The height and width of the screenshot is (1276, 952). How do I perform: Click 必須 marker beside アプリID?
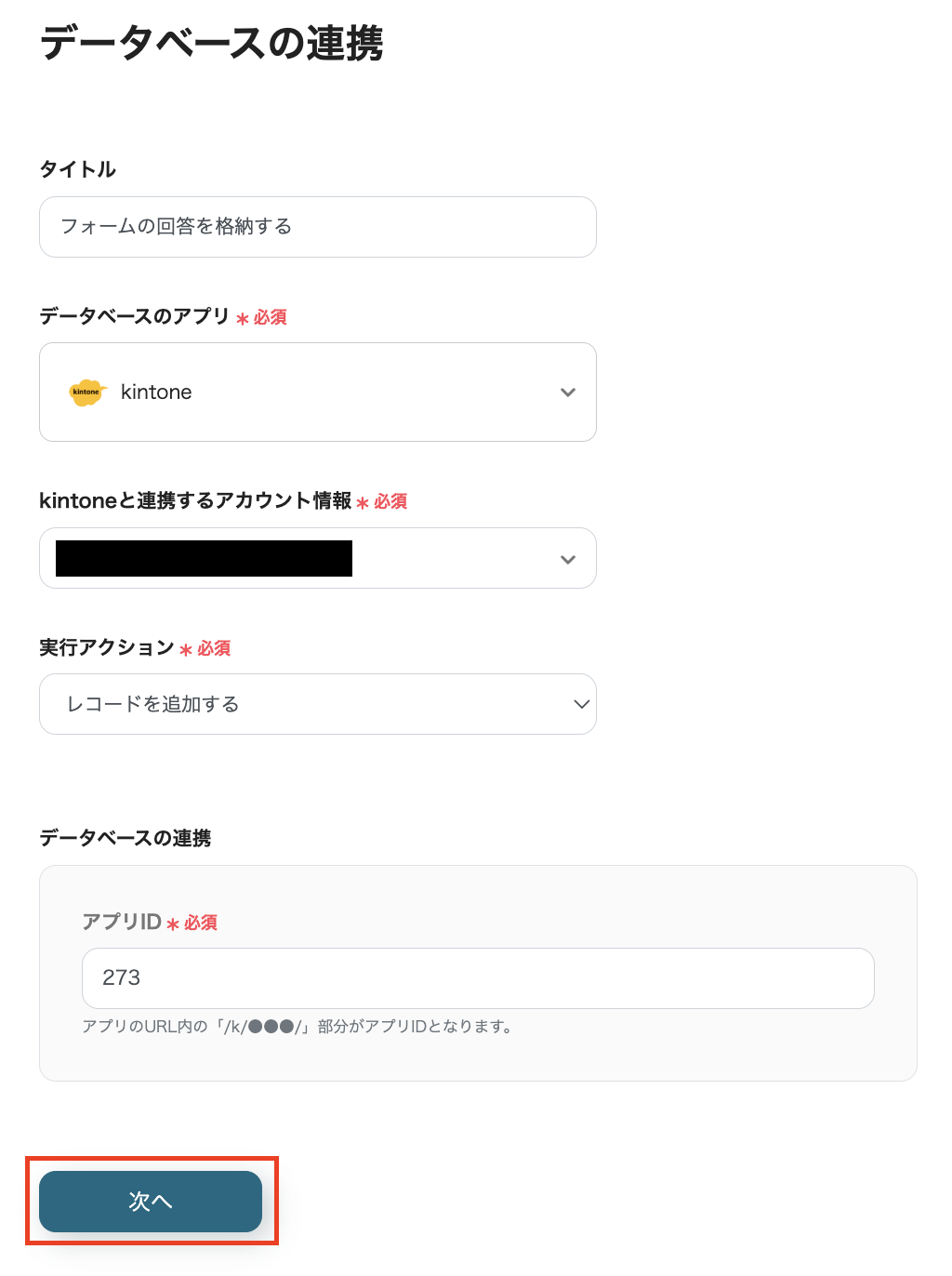[x=200, y=923]
